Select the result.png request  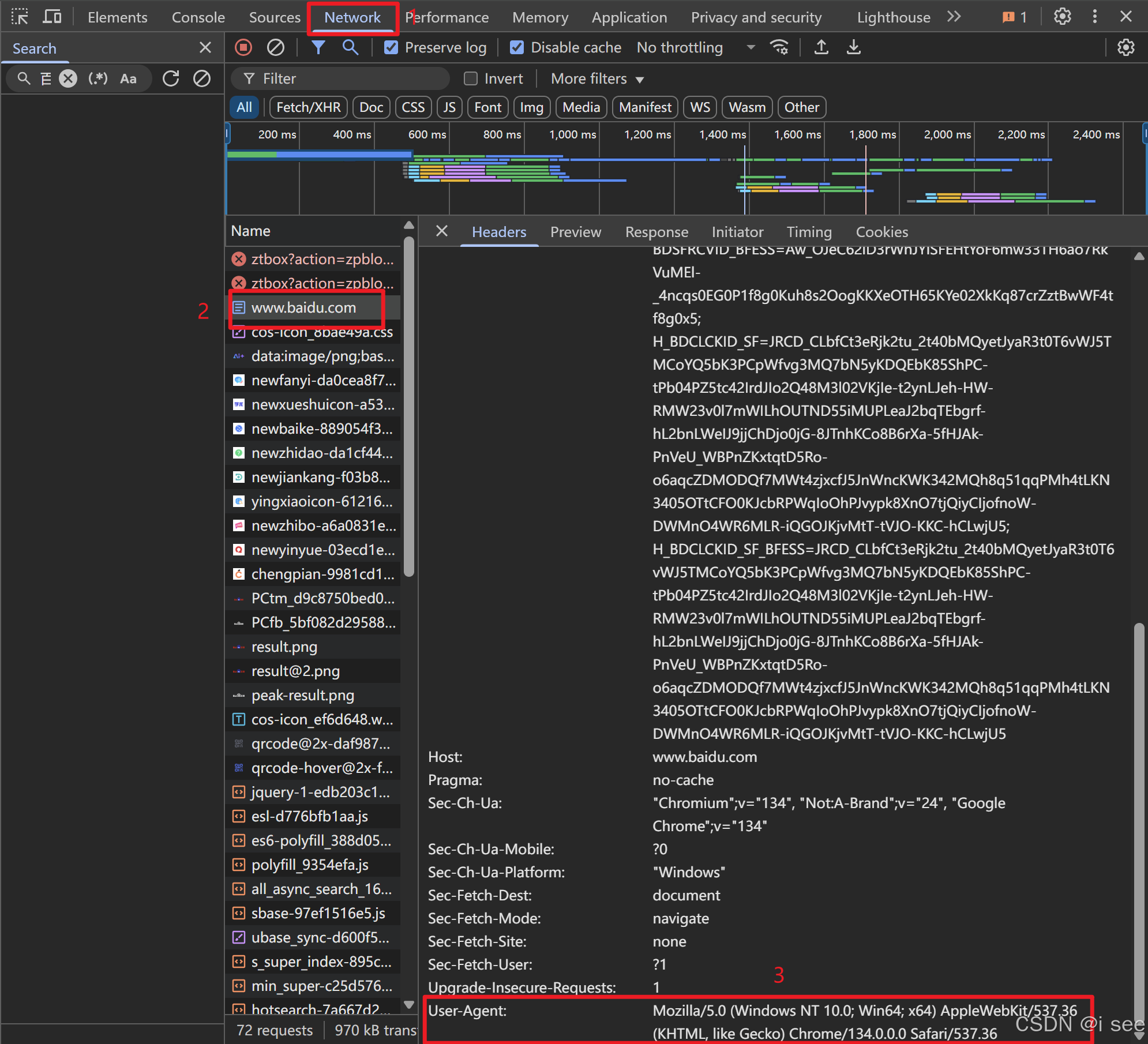click(x=284, y=647)
